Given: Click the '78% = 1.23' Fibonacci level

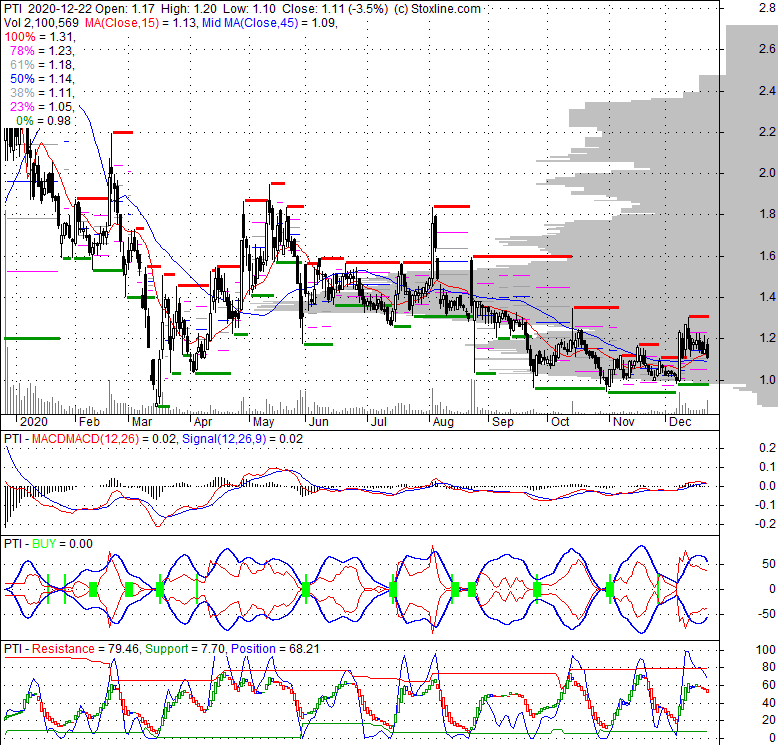Looking at the screenshot, I should click(x=42, y=51).
